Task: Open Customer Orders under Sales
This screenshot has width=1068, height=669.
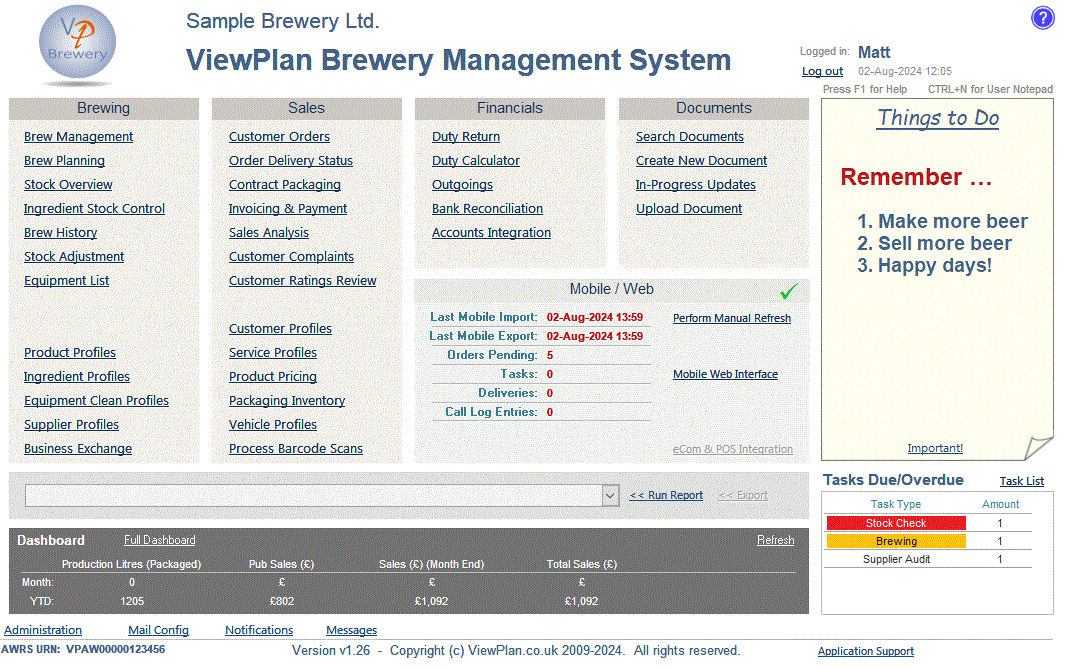Action: point(279,136)
